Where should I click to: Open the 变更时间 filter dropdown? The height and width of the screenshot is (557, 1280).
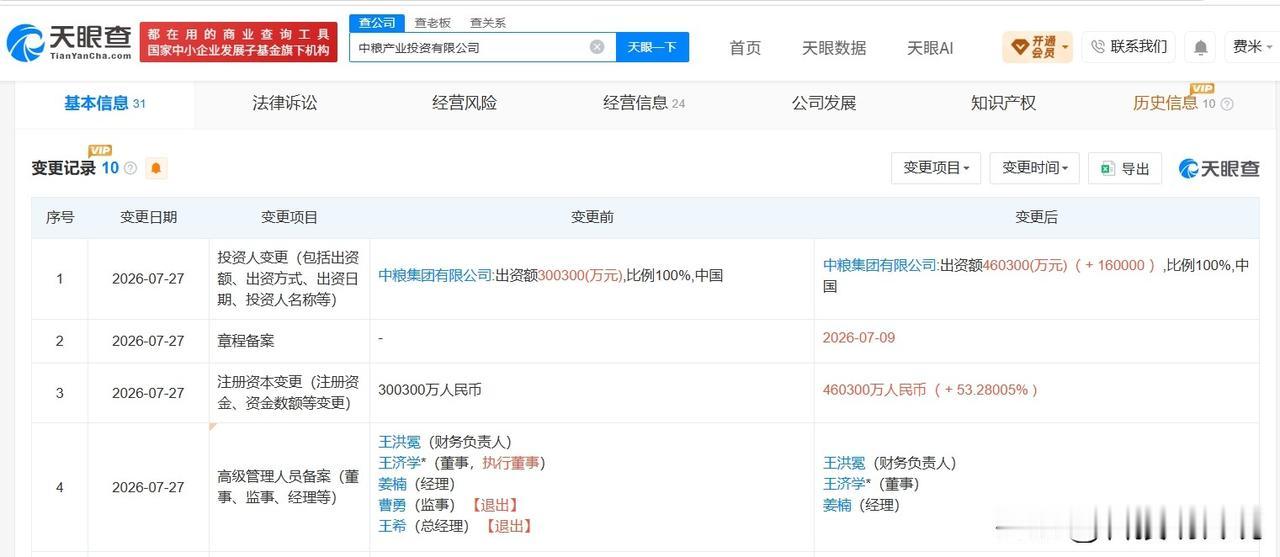coord(1035,168)
